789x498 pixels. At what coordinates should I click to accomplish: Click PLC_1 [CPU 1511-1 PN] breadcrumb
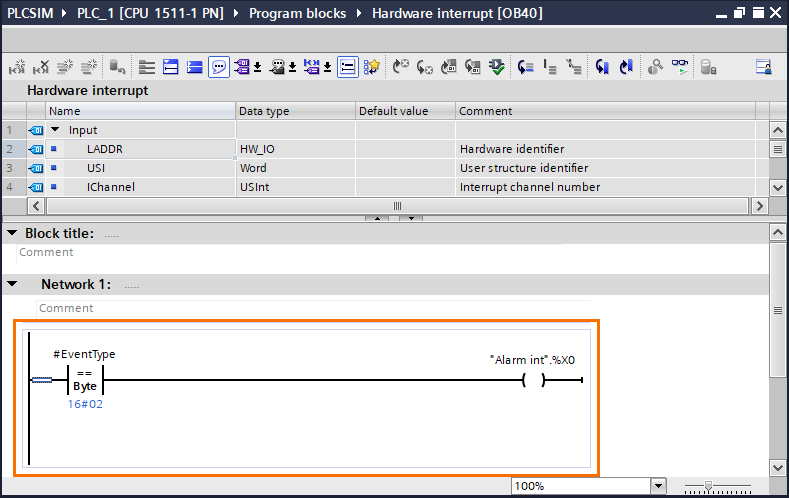(150, 13)
